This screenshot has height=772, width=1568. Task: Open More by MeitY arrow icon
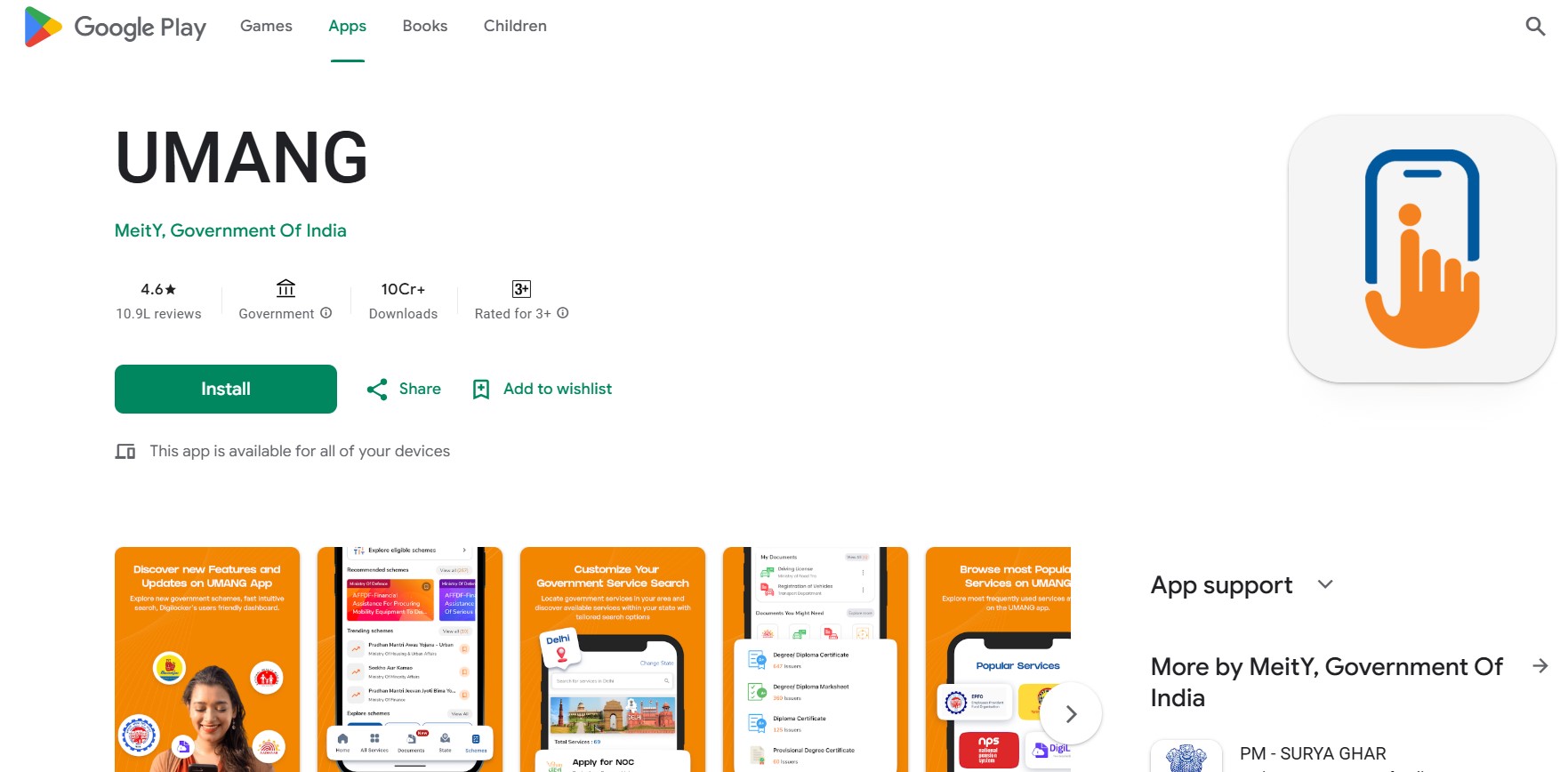(x=1540, y=666)
